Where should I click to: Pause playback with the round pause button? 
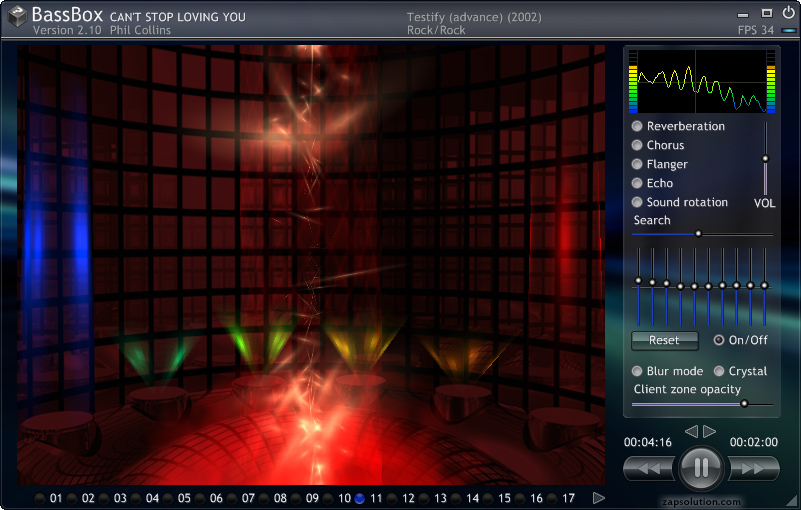(x=701, y=468)
